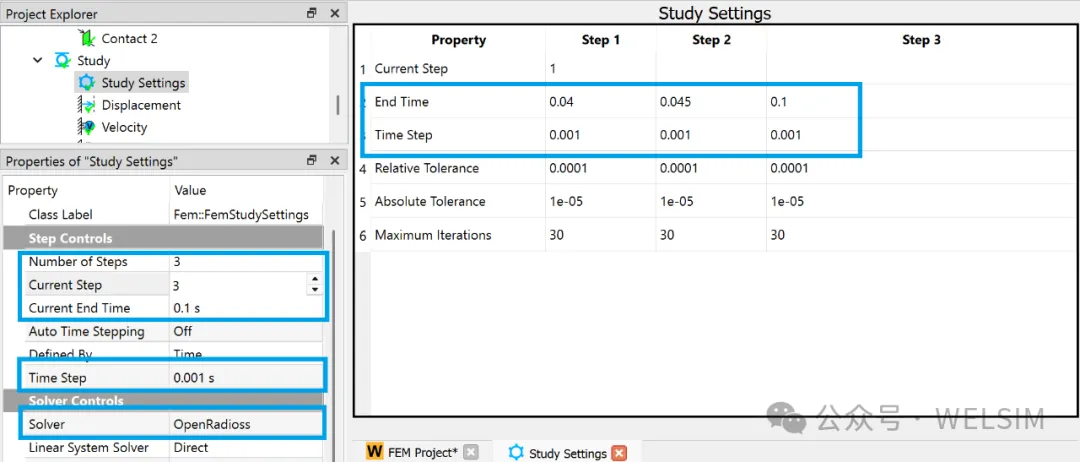Float the Properties panel
This screenshot has height=462, width=1080.
click(x=312, y=160)
